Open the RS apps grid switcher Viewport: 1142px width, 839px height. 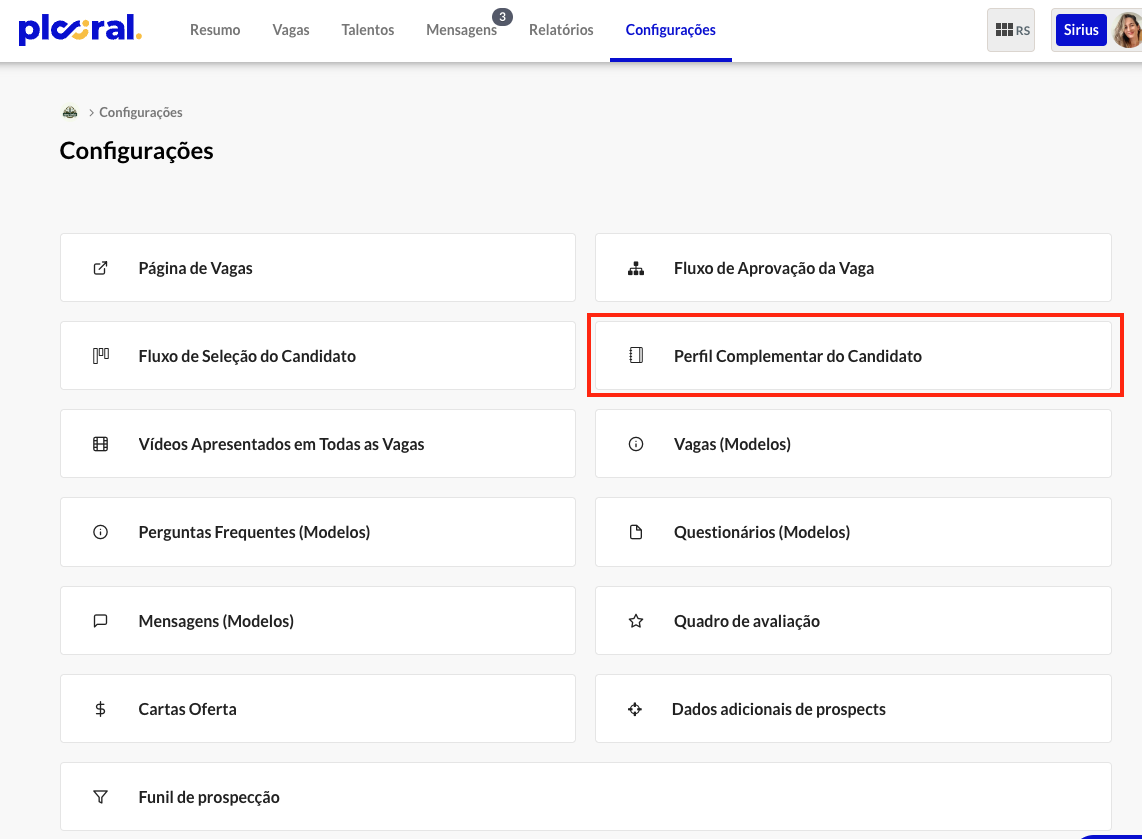click(x=1010, y=30)
